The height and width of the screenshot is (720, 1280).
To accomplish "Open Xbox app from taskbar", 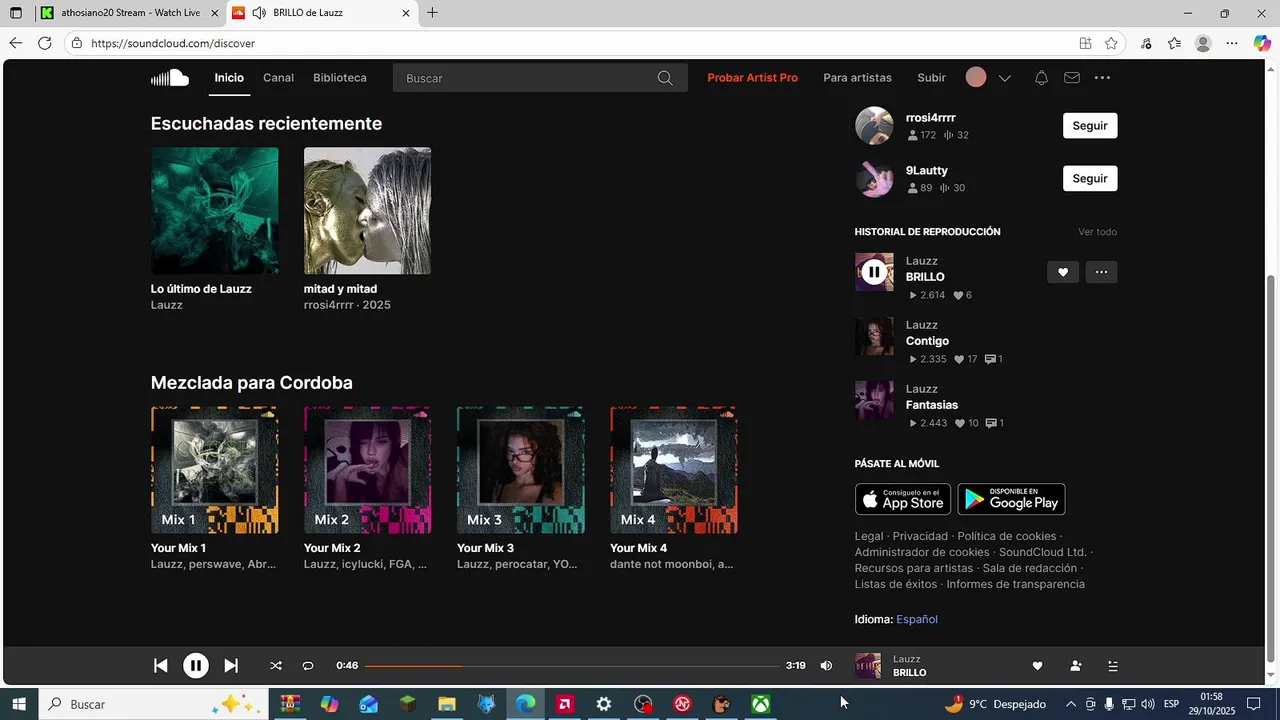I will (761, 704).
